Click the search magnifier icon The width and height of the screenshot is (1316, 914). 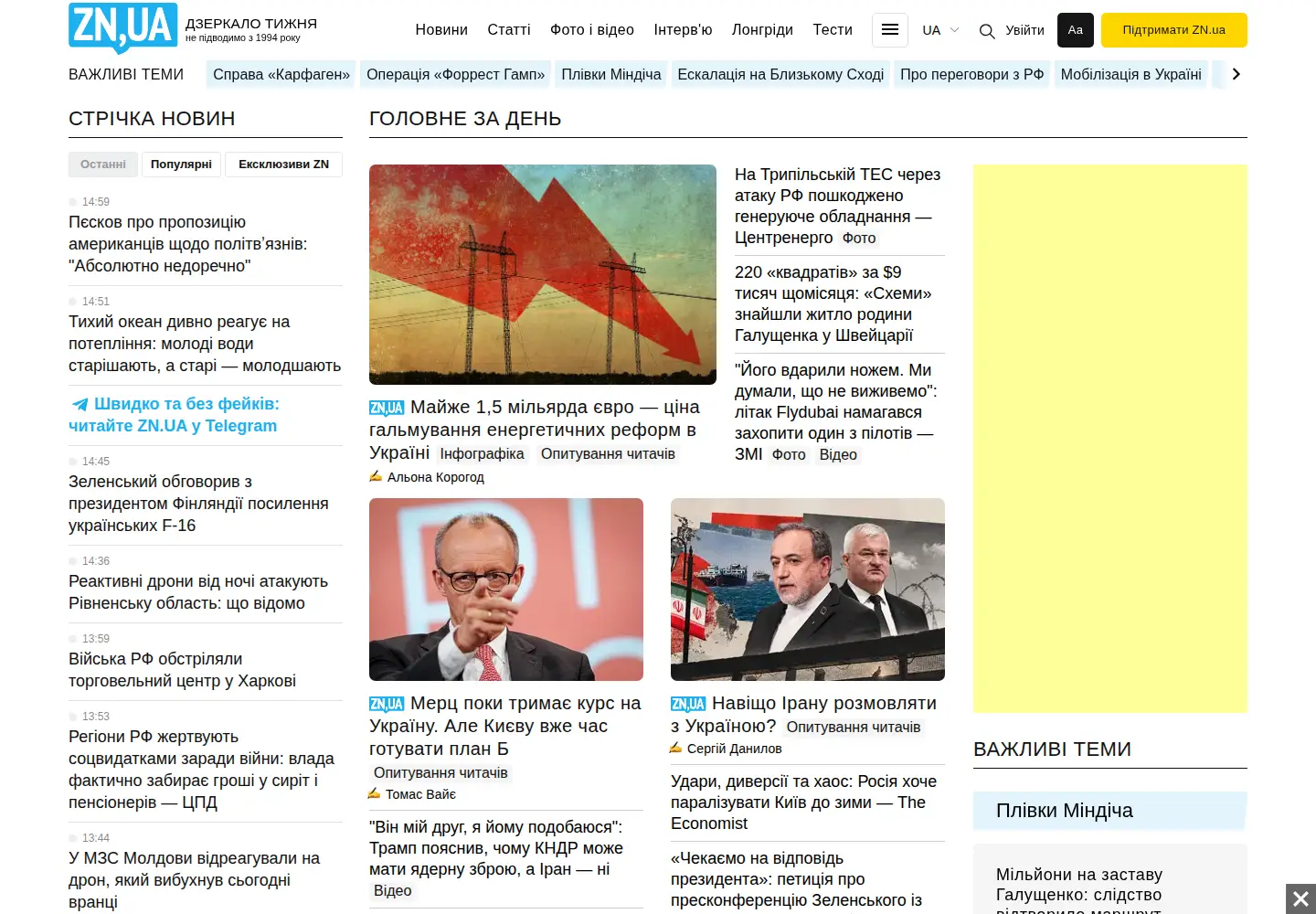tap(986, 31)
